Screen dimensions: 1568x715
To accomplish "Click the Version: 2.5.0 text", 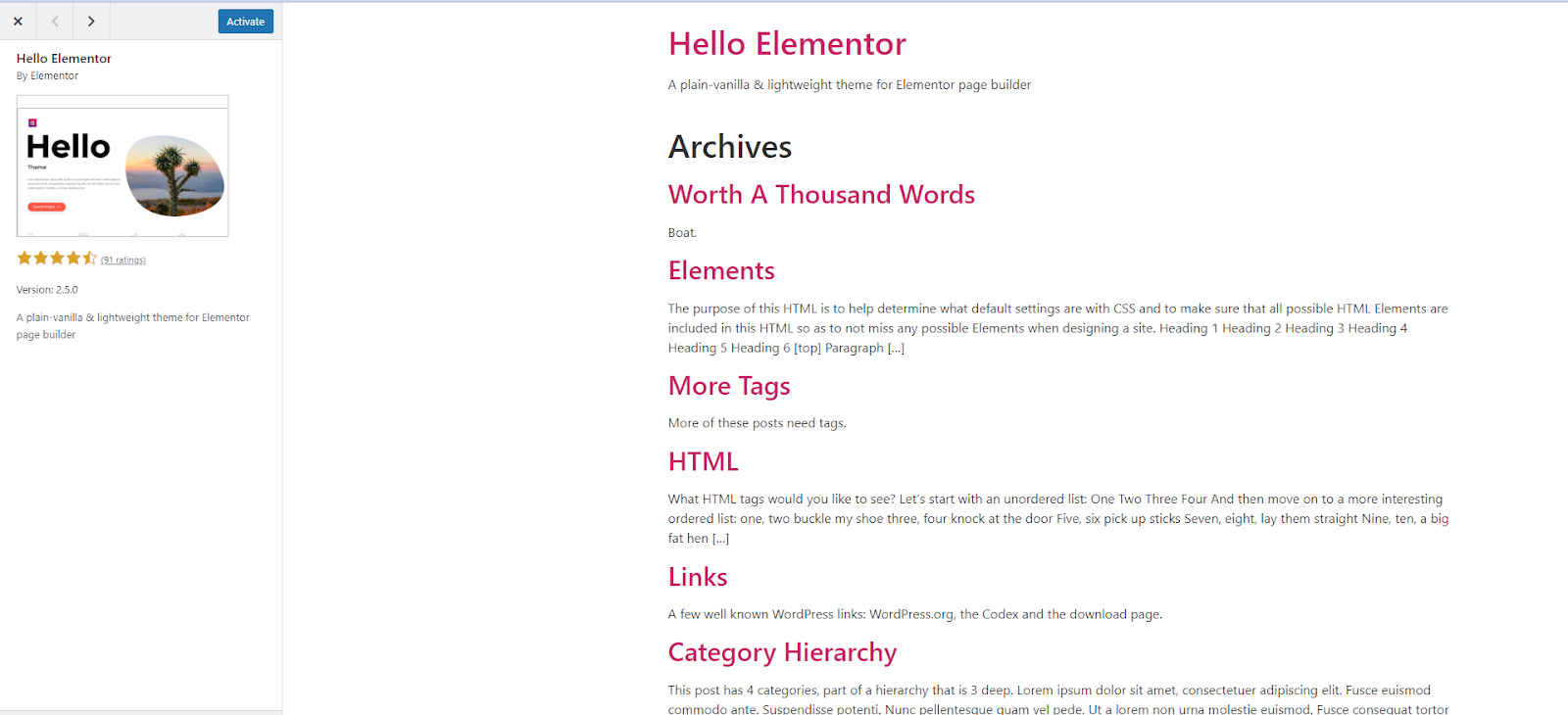I will [47, 290].
